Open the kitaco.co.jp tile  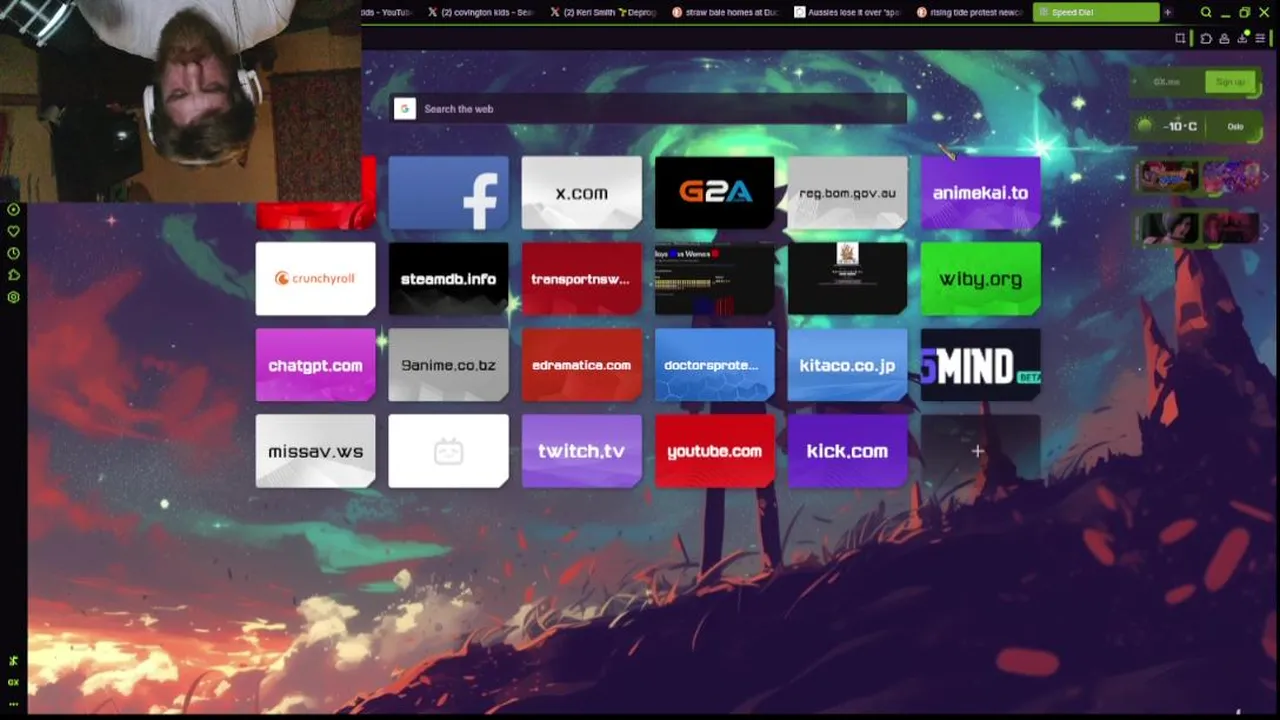coord(847,364)
